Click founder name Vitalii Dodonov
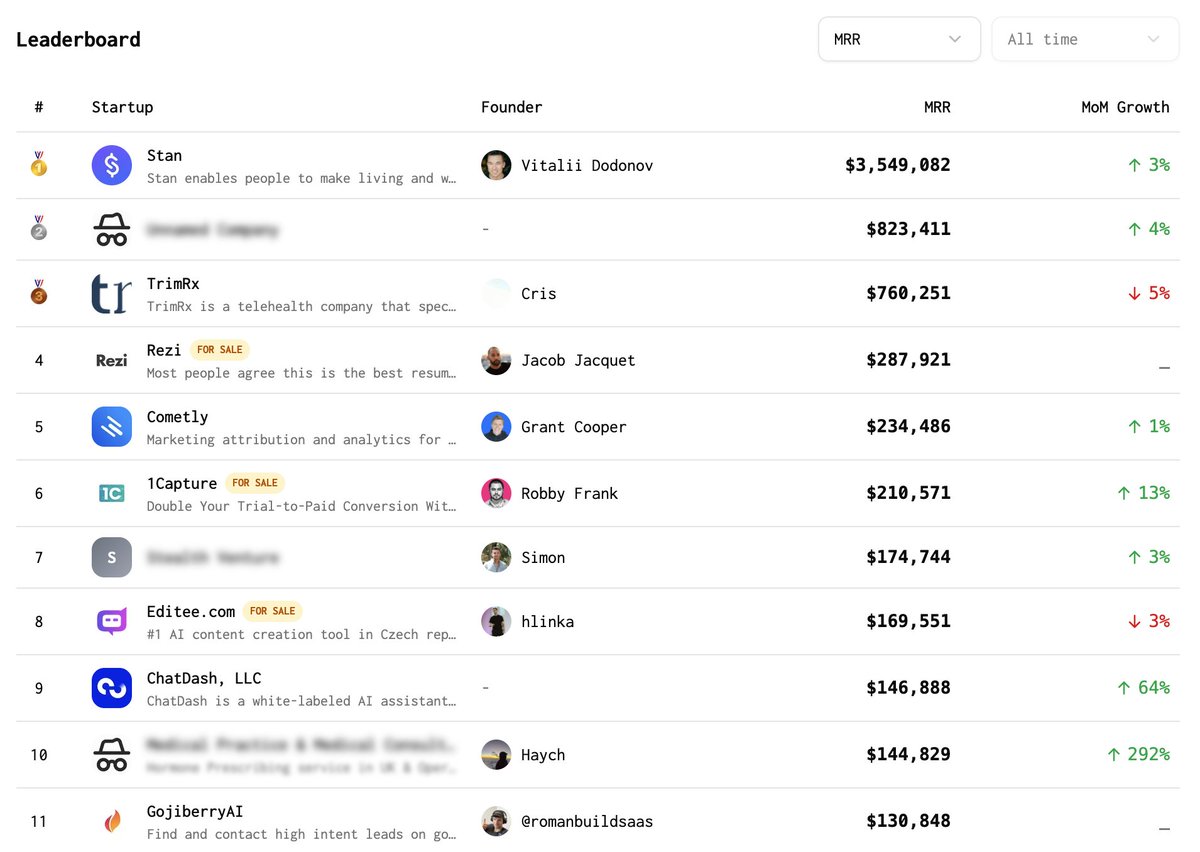The height and width of the screenshot is (852, 1200). [587, 165]
